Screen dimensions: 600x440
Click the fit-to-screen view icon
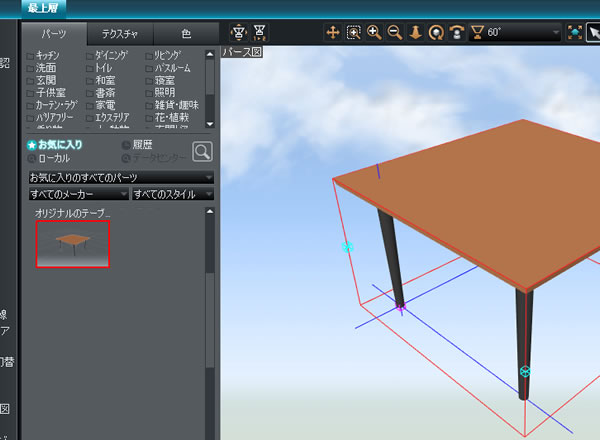[x=575, y=32]
